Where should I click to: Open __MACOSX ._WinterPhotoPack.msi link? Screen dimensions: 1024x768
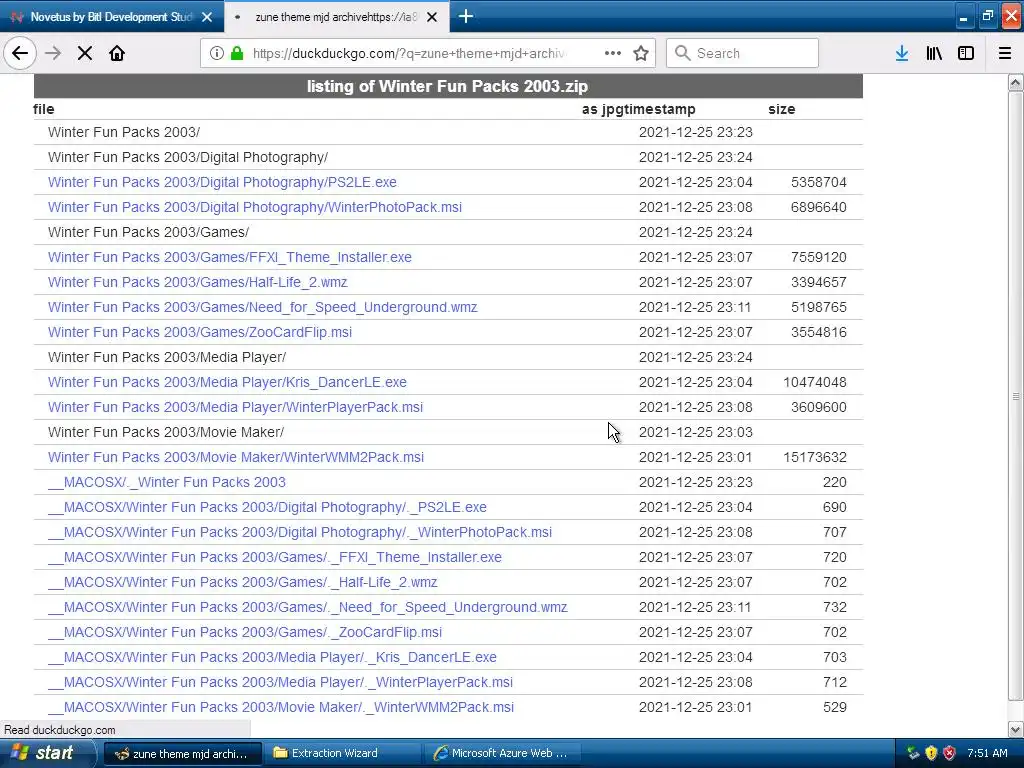[x=300, y=532]
